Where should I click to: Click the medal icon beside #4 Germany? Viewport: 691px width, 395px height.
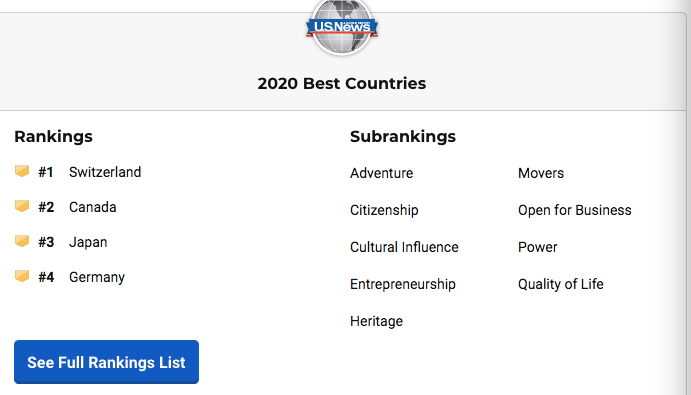(x=22, y=276)
